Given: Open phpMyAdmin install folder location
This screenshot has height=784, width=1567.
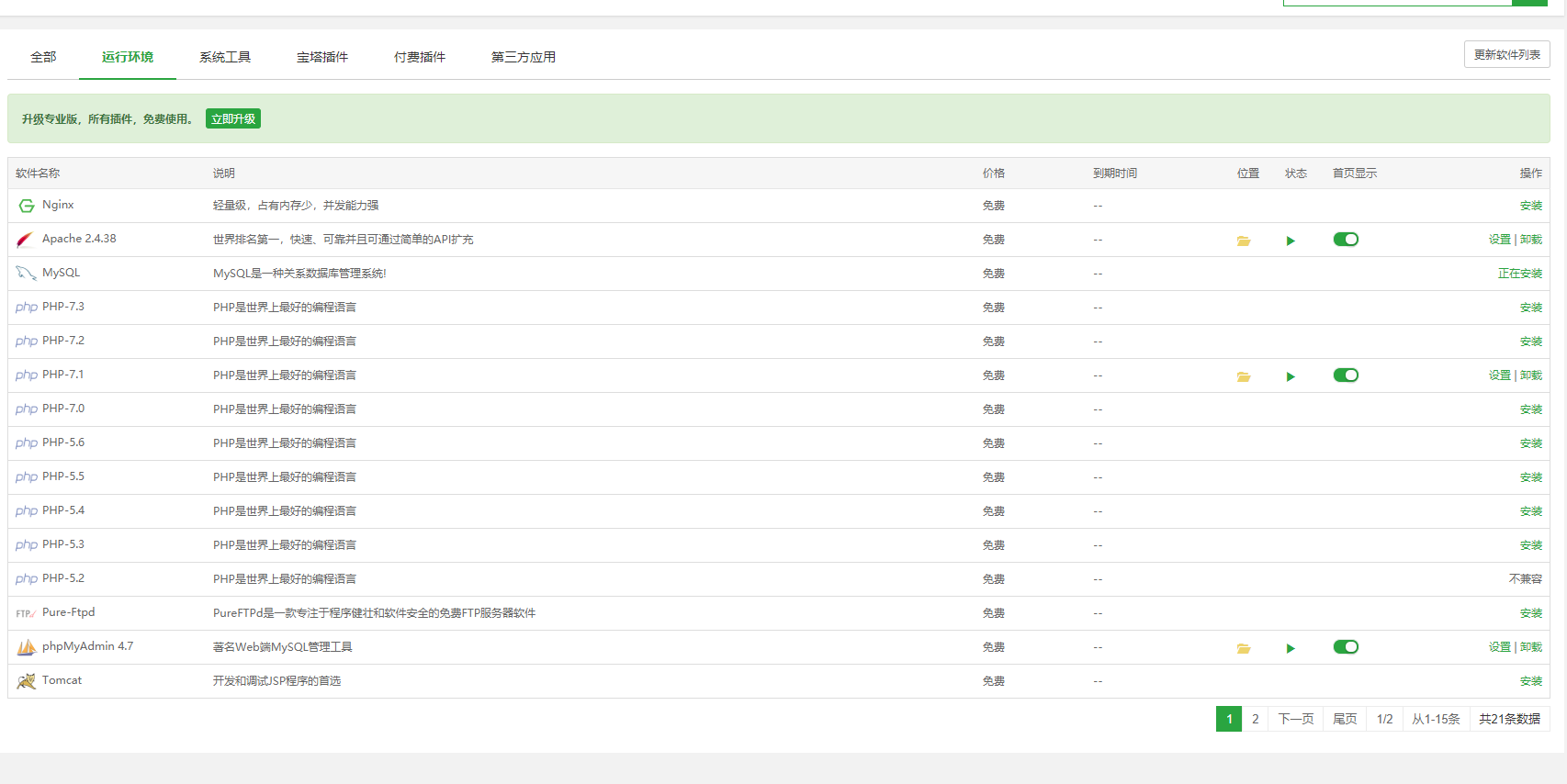Looking at the screenshot, I should coord(1244,648).
